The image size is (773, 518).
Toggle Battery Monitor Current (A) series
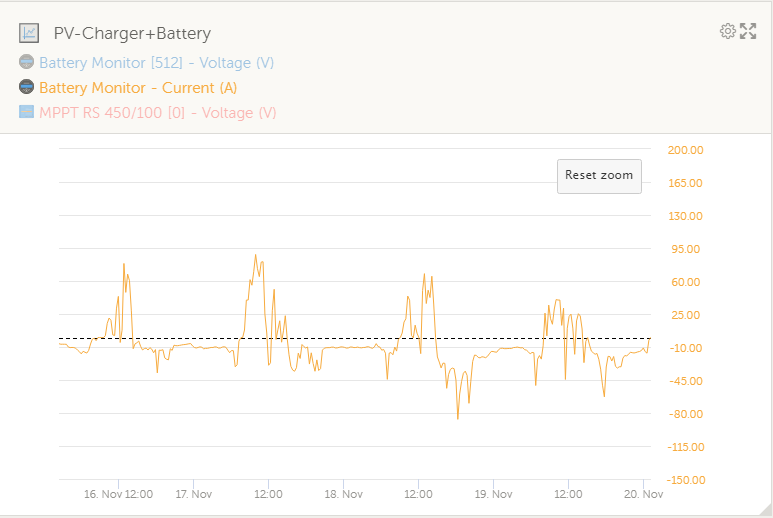pos(138,88)
